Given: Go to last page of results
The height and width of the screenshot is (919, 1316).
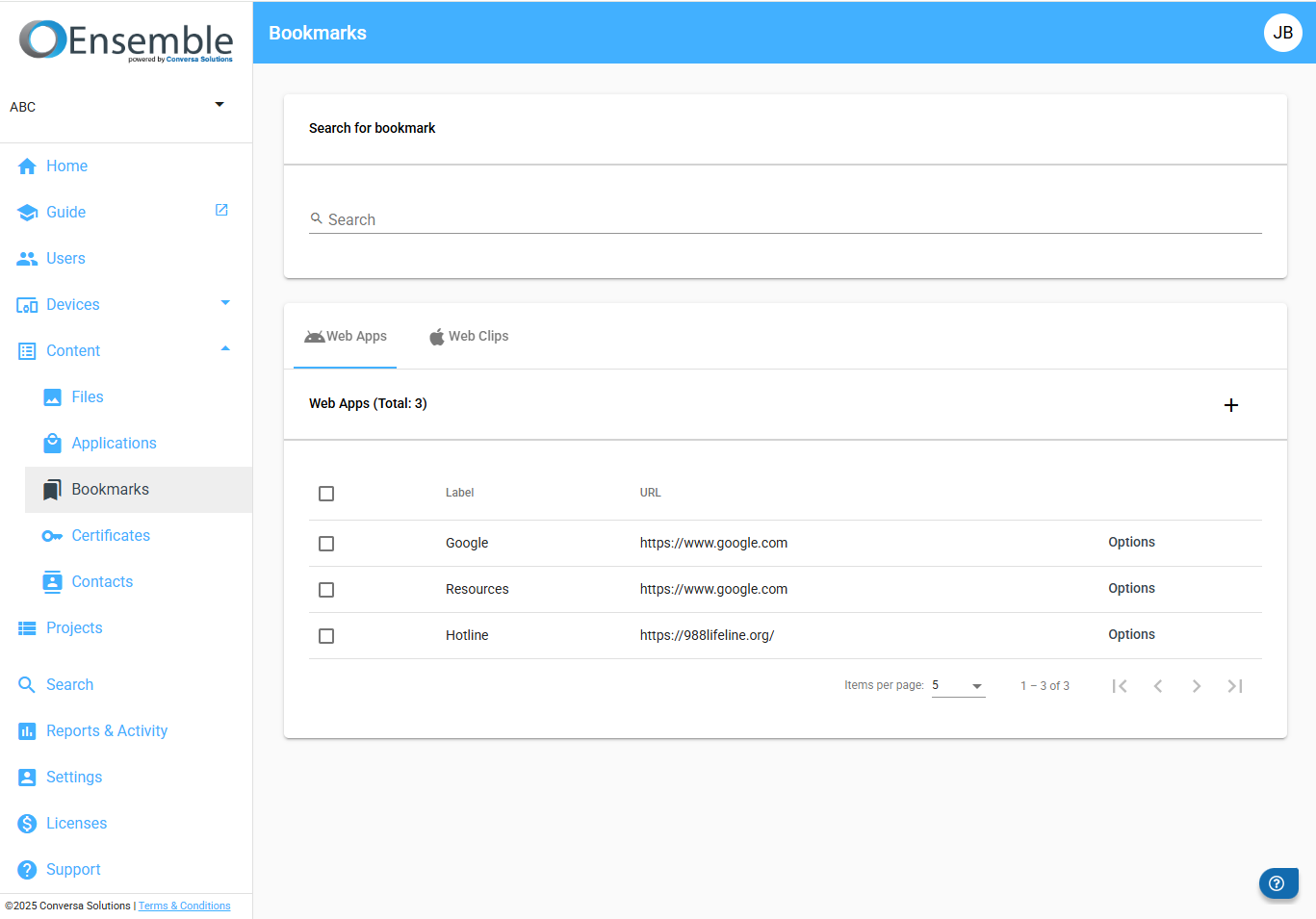Looking at the screenshot, I should (x=1235, y=686).
